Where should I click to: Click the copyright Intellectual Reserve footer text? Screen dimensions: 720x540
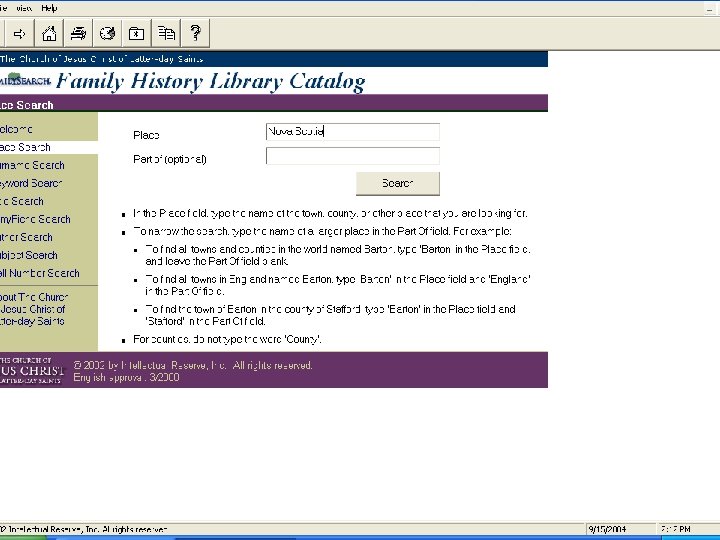coord(193,366)
